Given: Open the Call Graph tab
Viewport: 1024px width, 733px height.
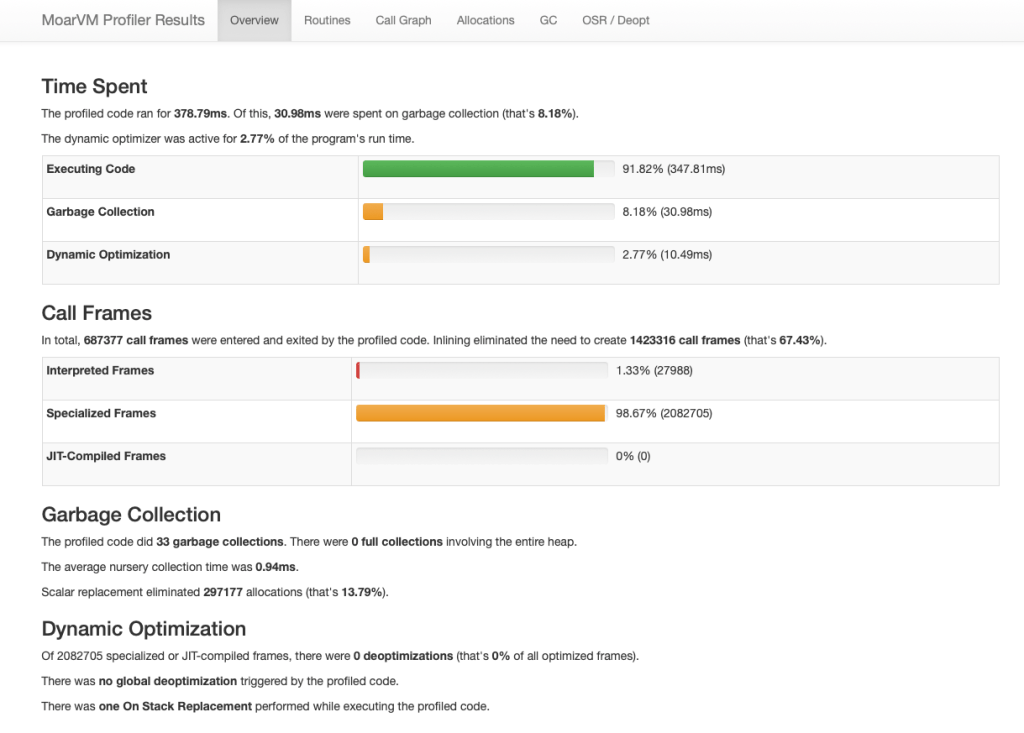Looking at the screenshot, I should click(403, 20).
